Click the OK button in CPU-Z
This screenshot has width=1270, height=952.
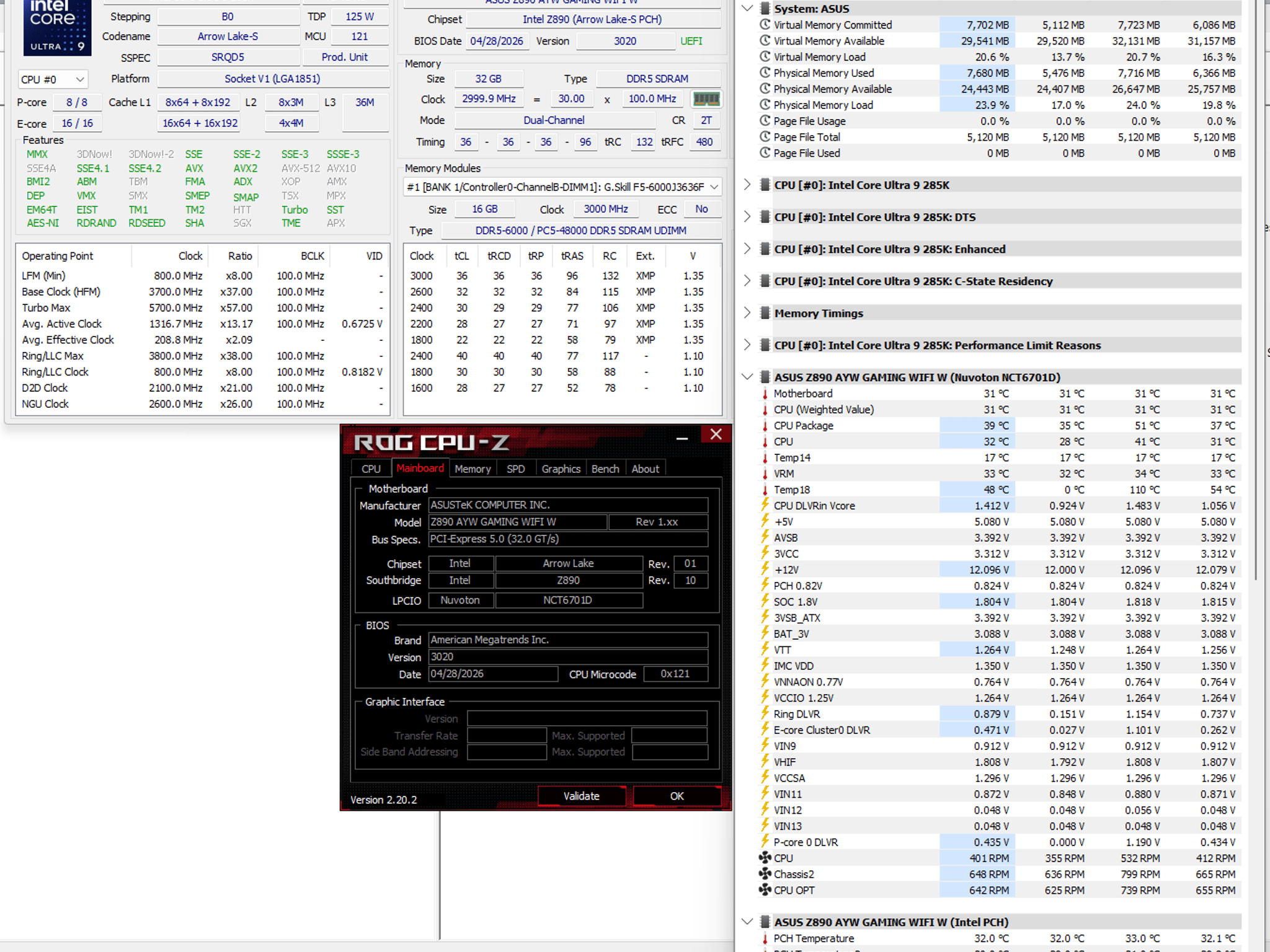[677, 796]
